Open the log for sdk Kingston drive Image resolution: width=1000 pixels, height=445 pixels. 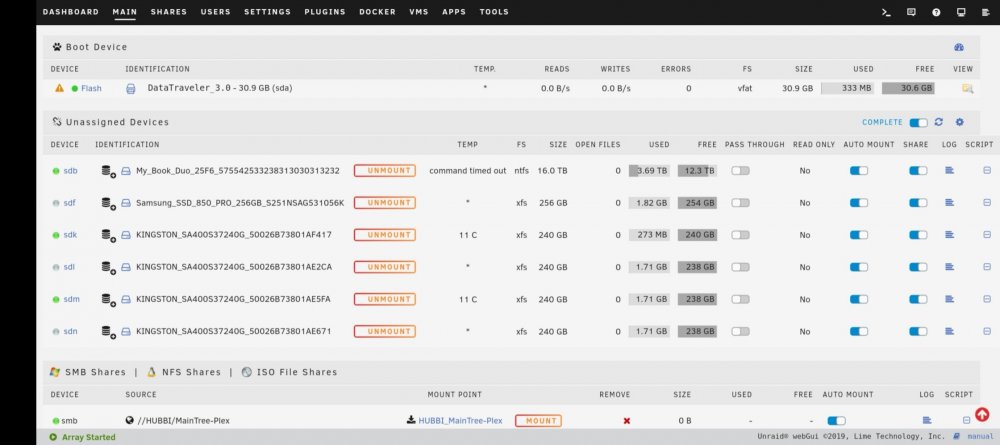coord(949,235)
